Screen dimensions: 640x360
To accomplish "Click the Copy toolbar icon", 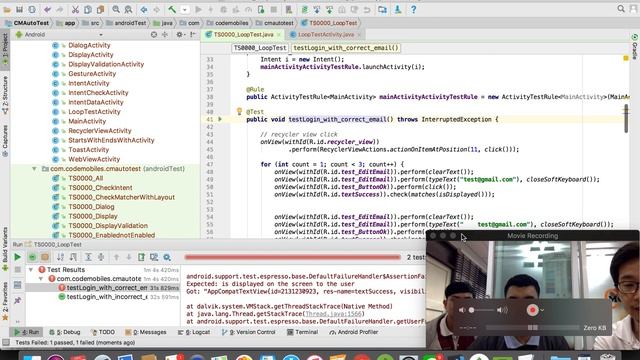I will click(x=88, y=9).
